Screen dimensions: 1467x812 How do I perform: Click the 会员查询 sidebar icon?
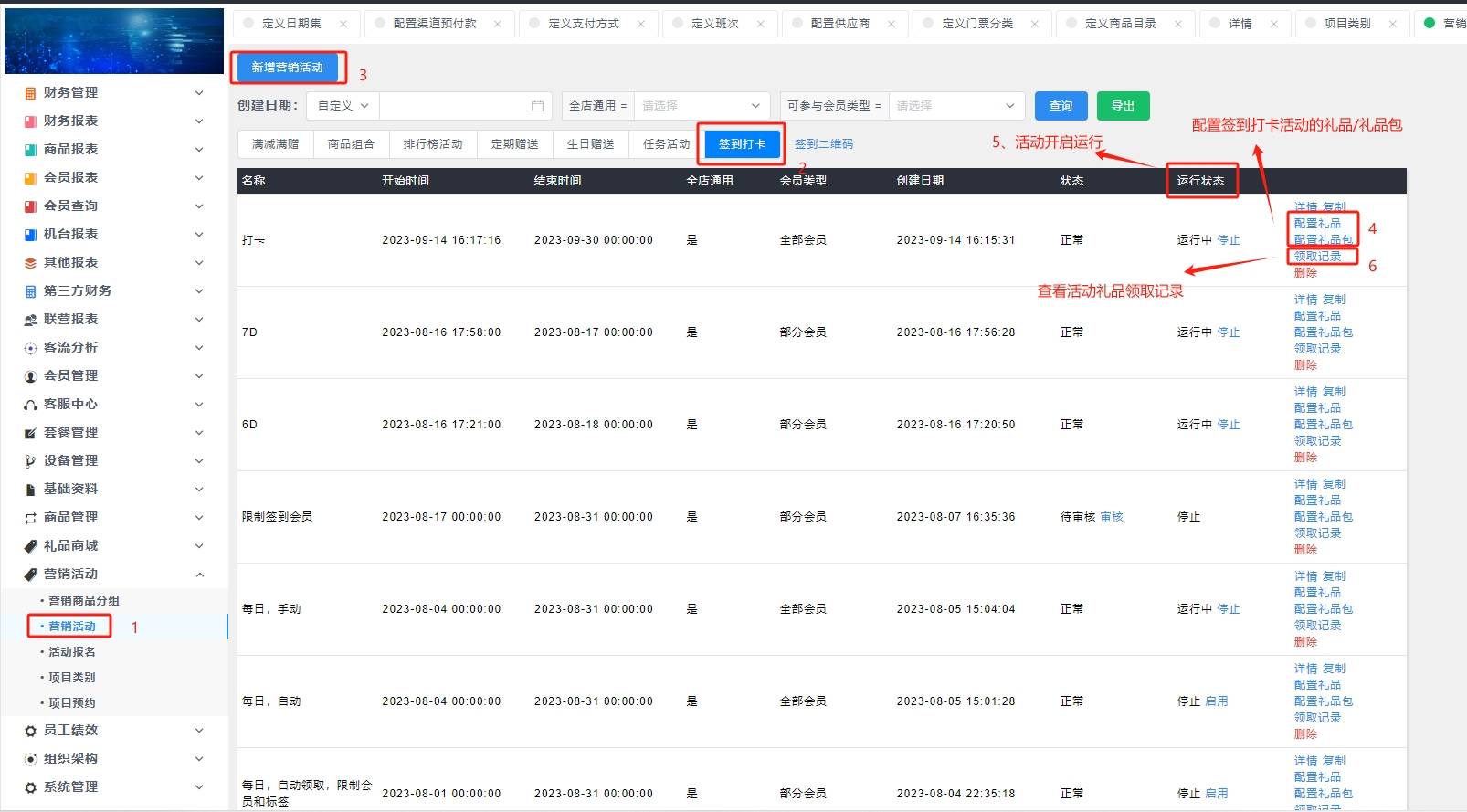pyautogui.click(x=30, y=206)
